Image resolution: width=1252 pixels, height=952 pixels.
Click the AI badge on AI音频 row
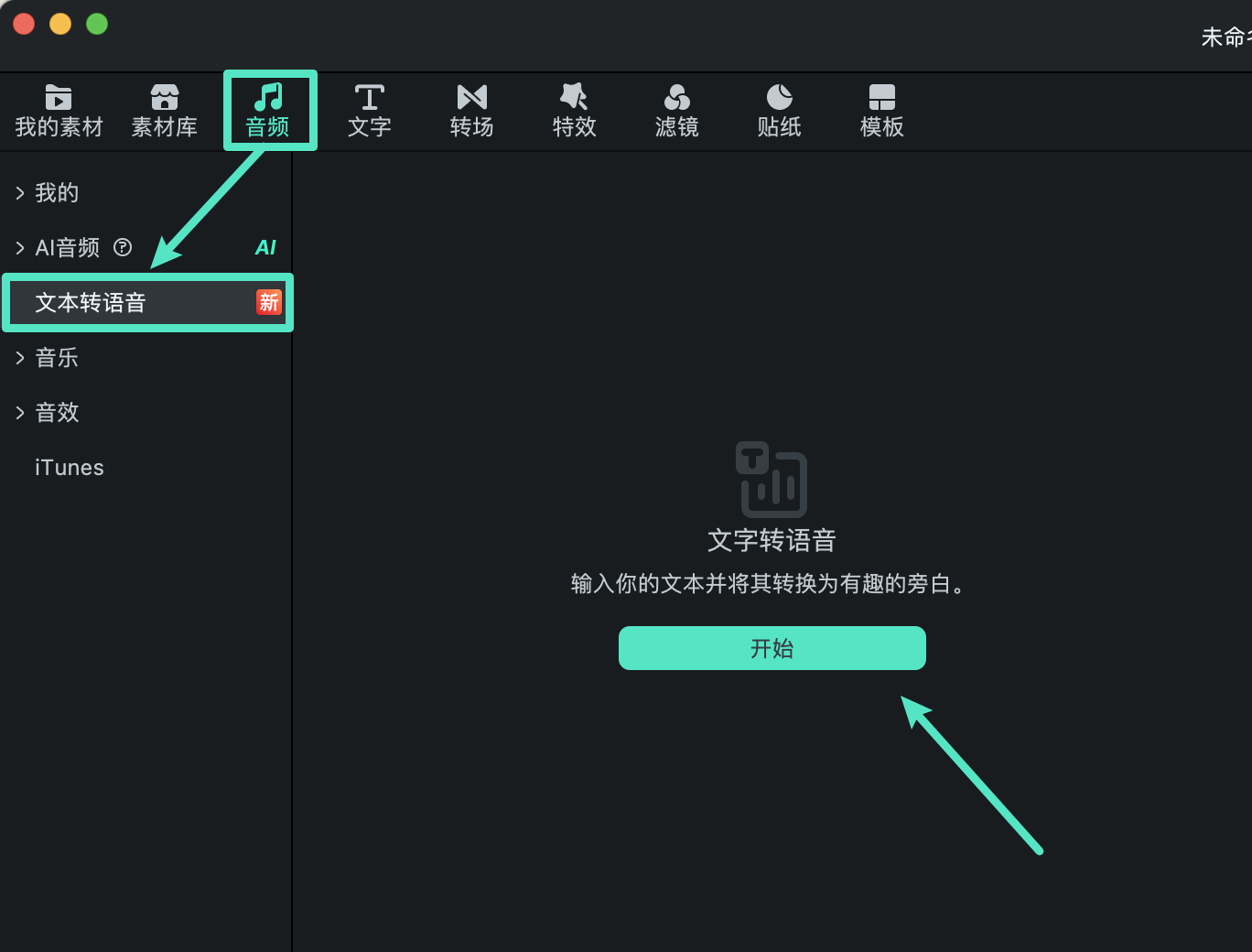265,247
